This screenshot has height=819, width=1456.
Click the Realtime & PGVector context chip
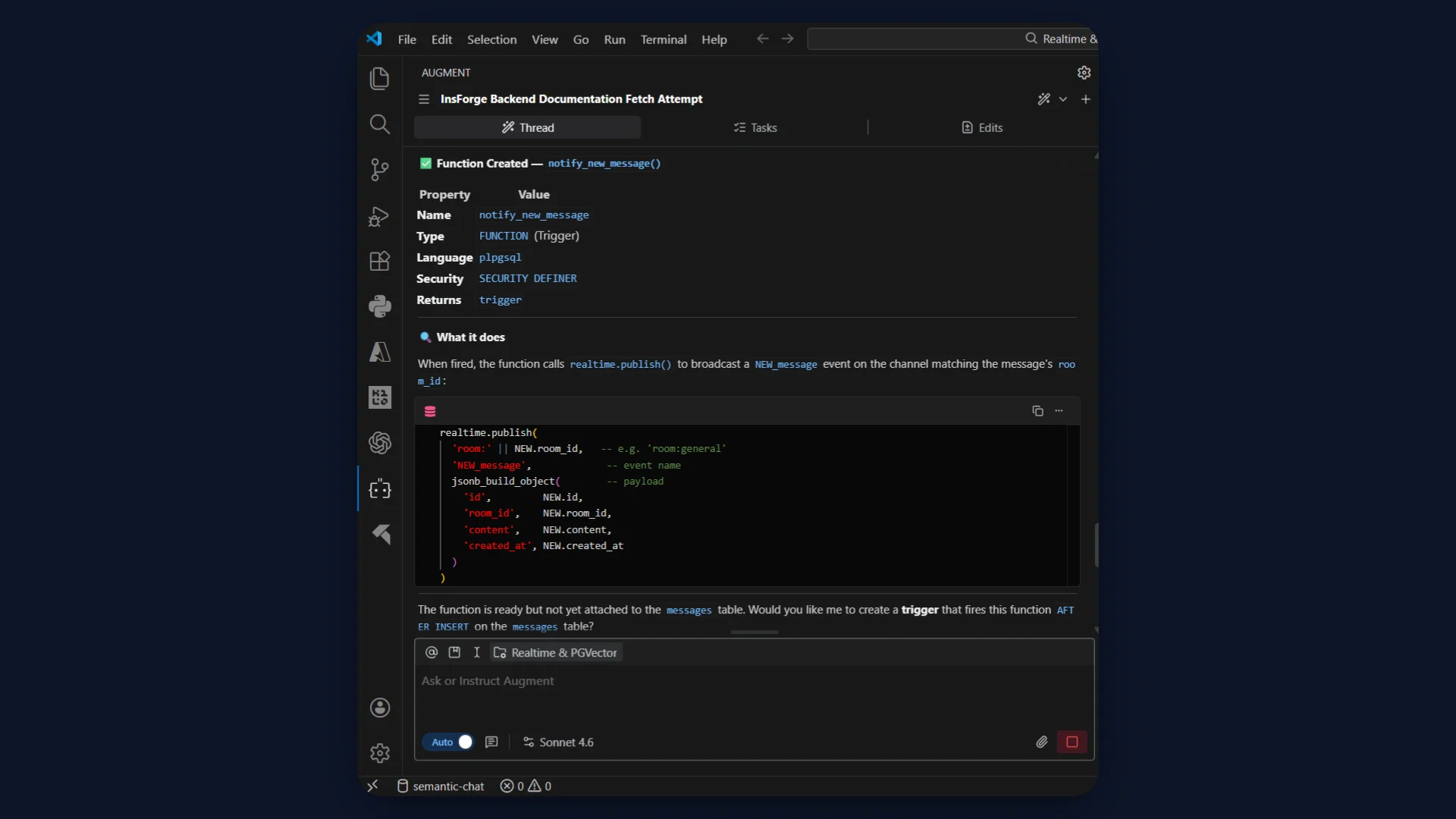(x=556, y=653)
